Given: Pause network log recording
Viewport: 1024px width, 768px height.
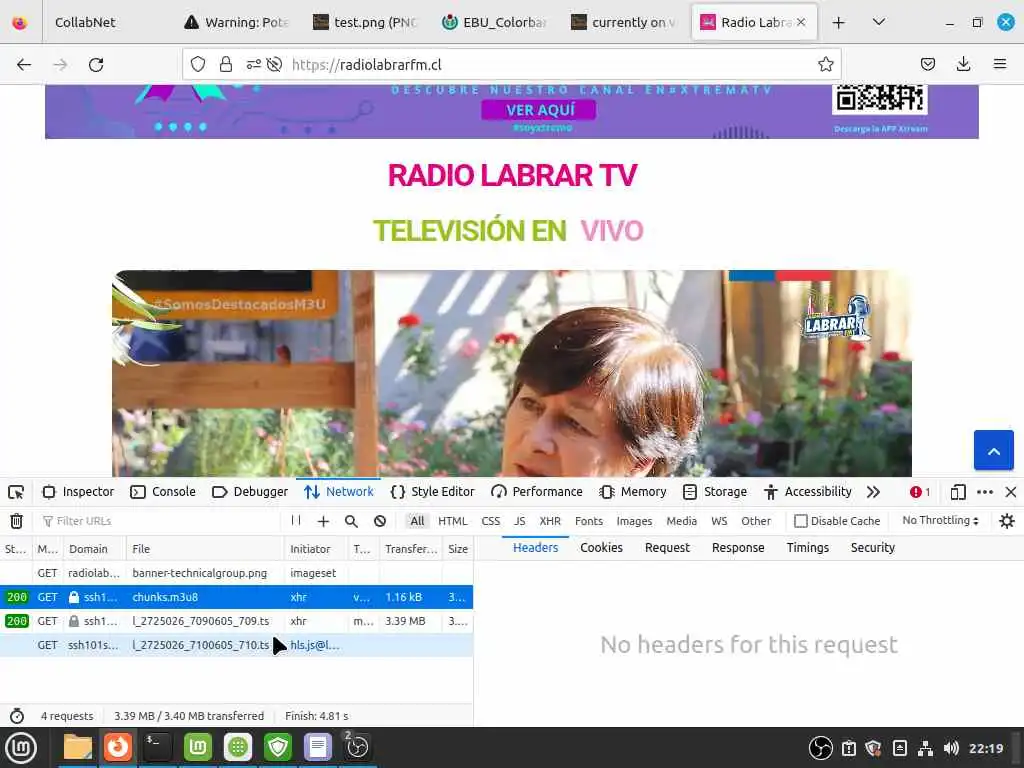Looking at the screenshot, I should coord(296,520).
